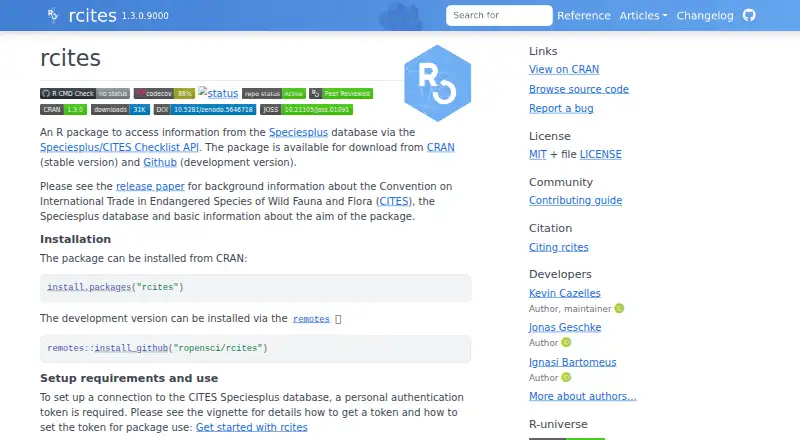Open the MIT license link

[538, 154]
